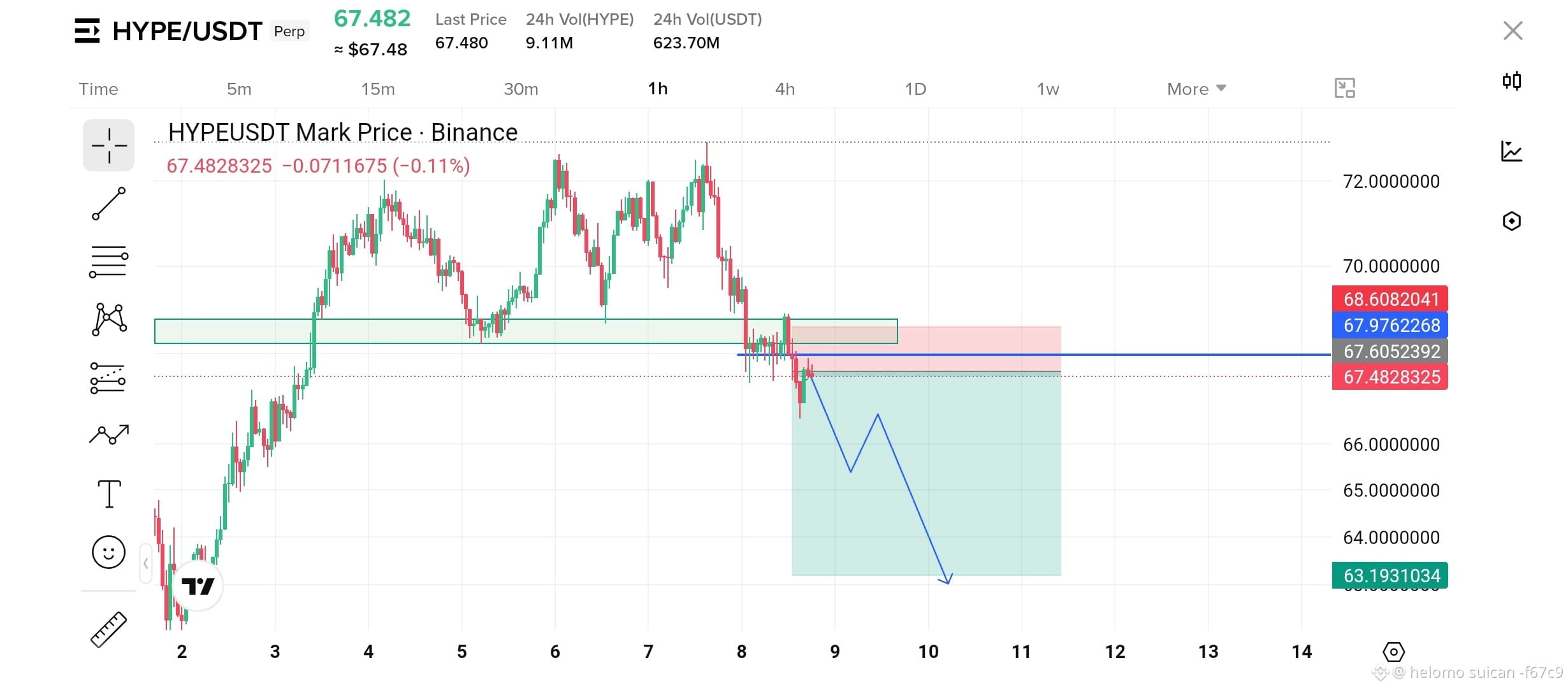1568x688 pixels.
Task: Select the zigzag arrow path tool
Action: click(x=109, y=434)
